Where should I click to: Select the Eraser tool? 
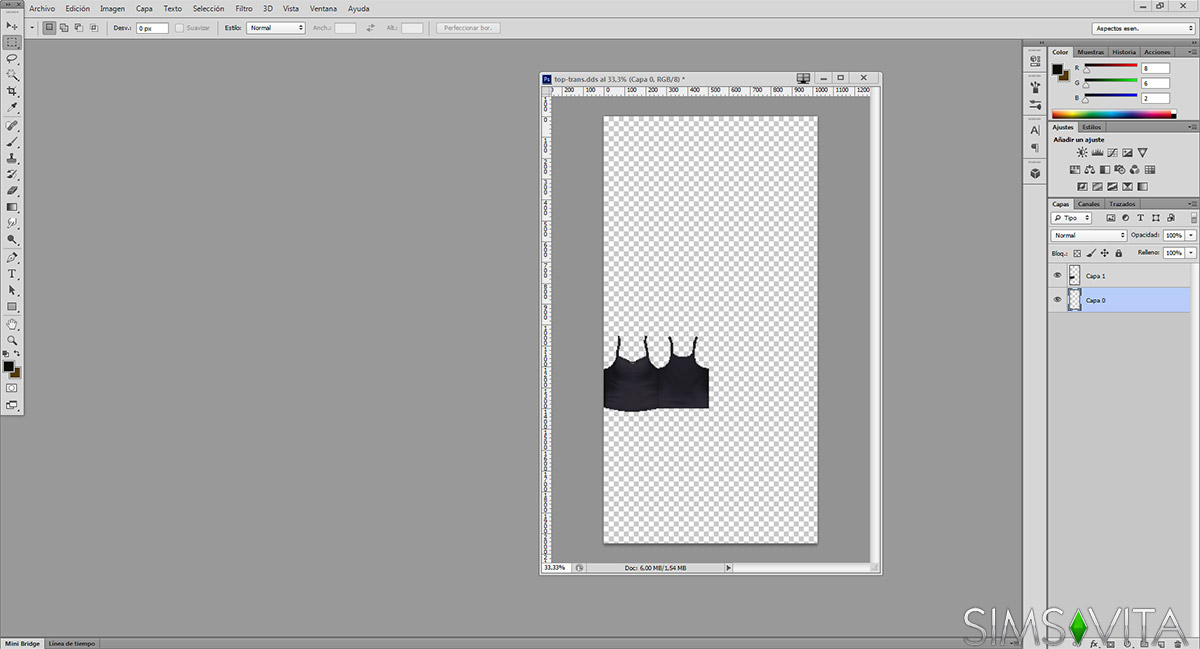[x=12, y=190]
